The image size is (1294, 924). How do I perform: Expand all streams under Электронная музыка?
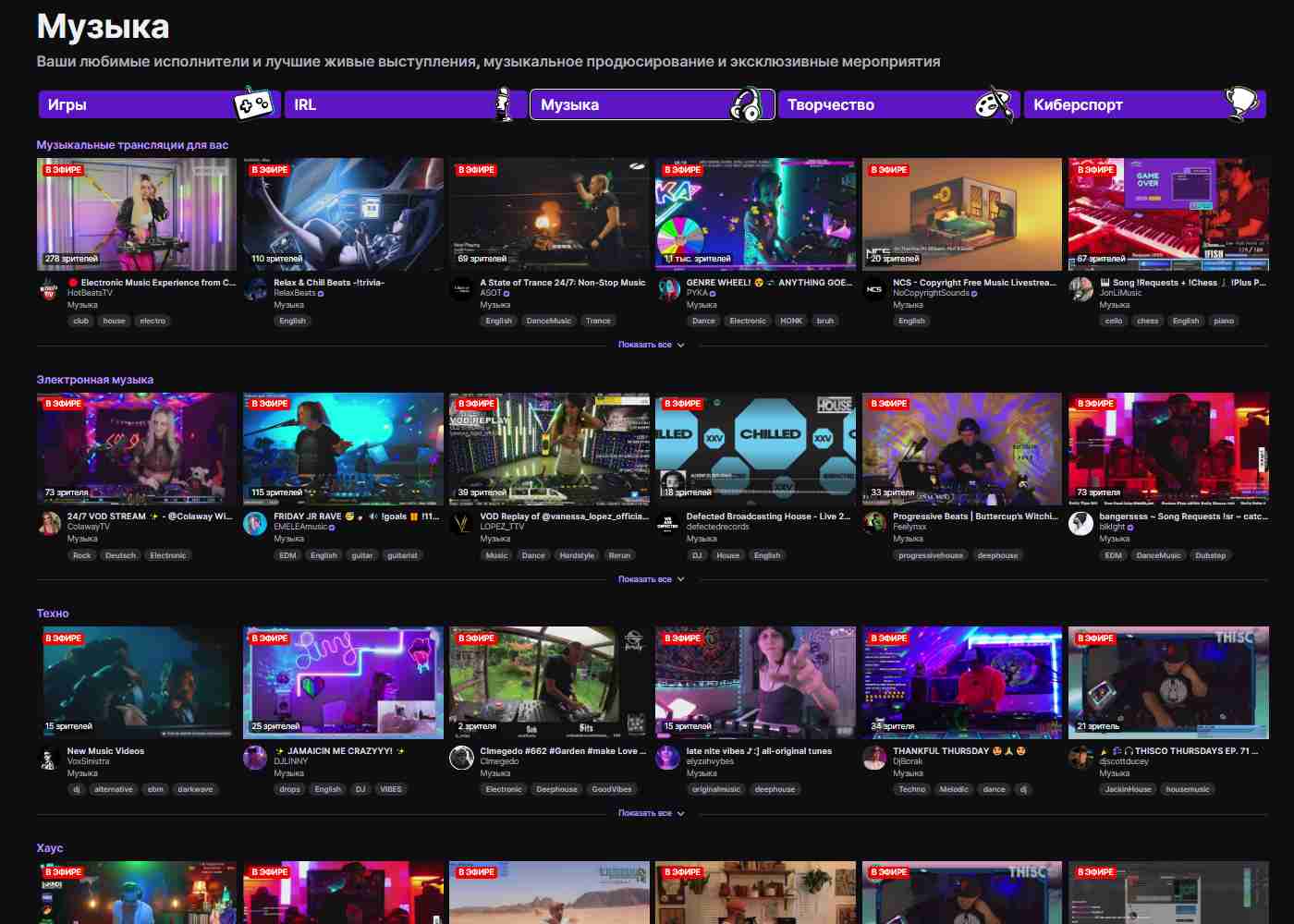click(x=651, y=579)
